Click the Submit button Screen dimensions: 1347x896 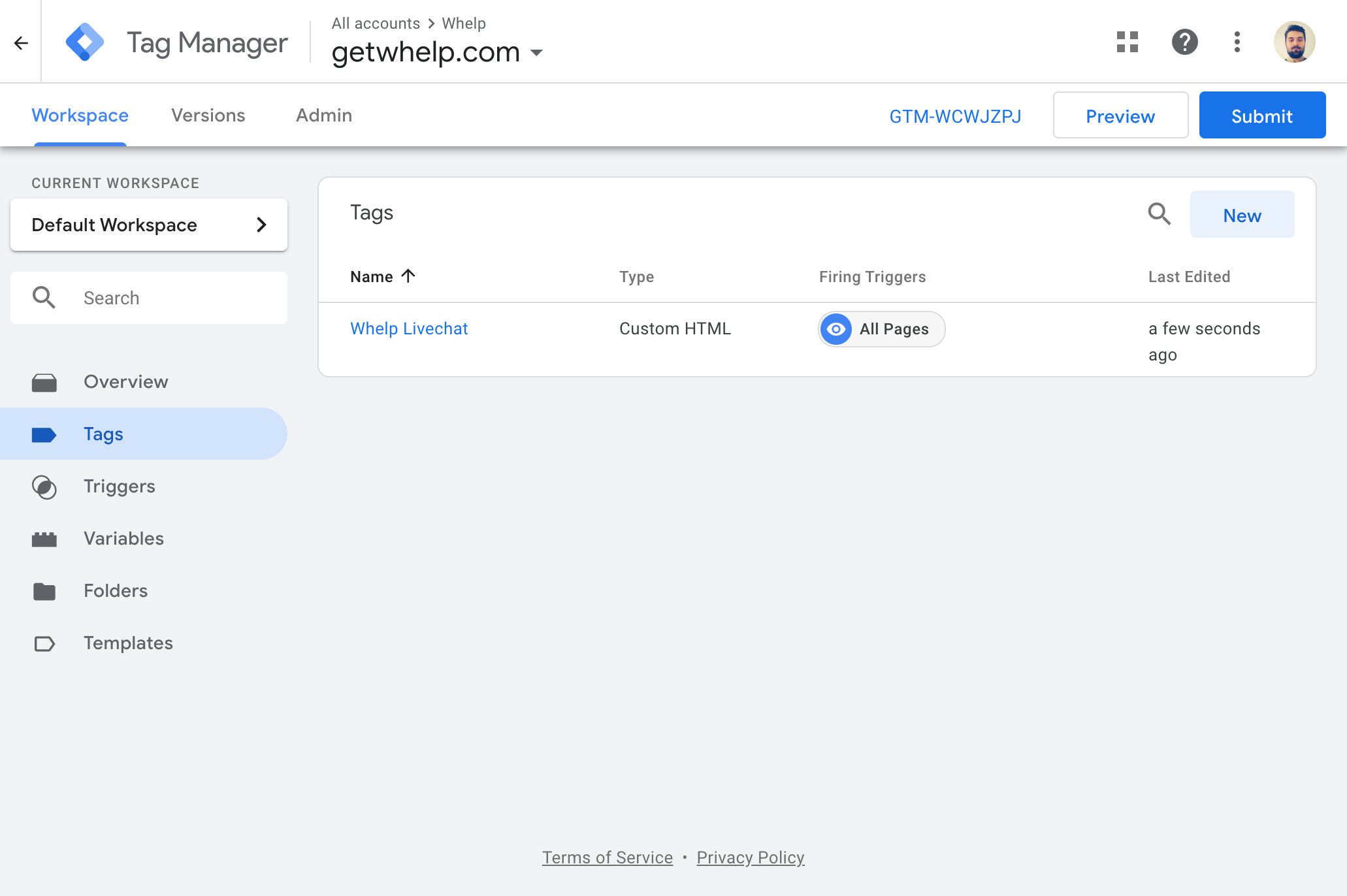pyautogui.click(x=1262, y=116)
